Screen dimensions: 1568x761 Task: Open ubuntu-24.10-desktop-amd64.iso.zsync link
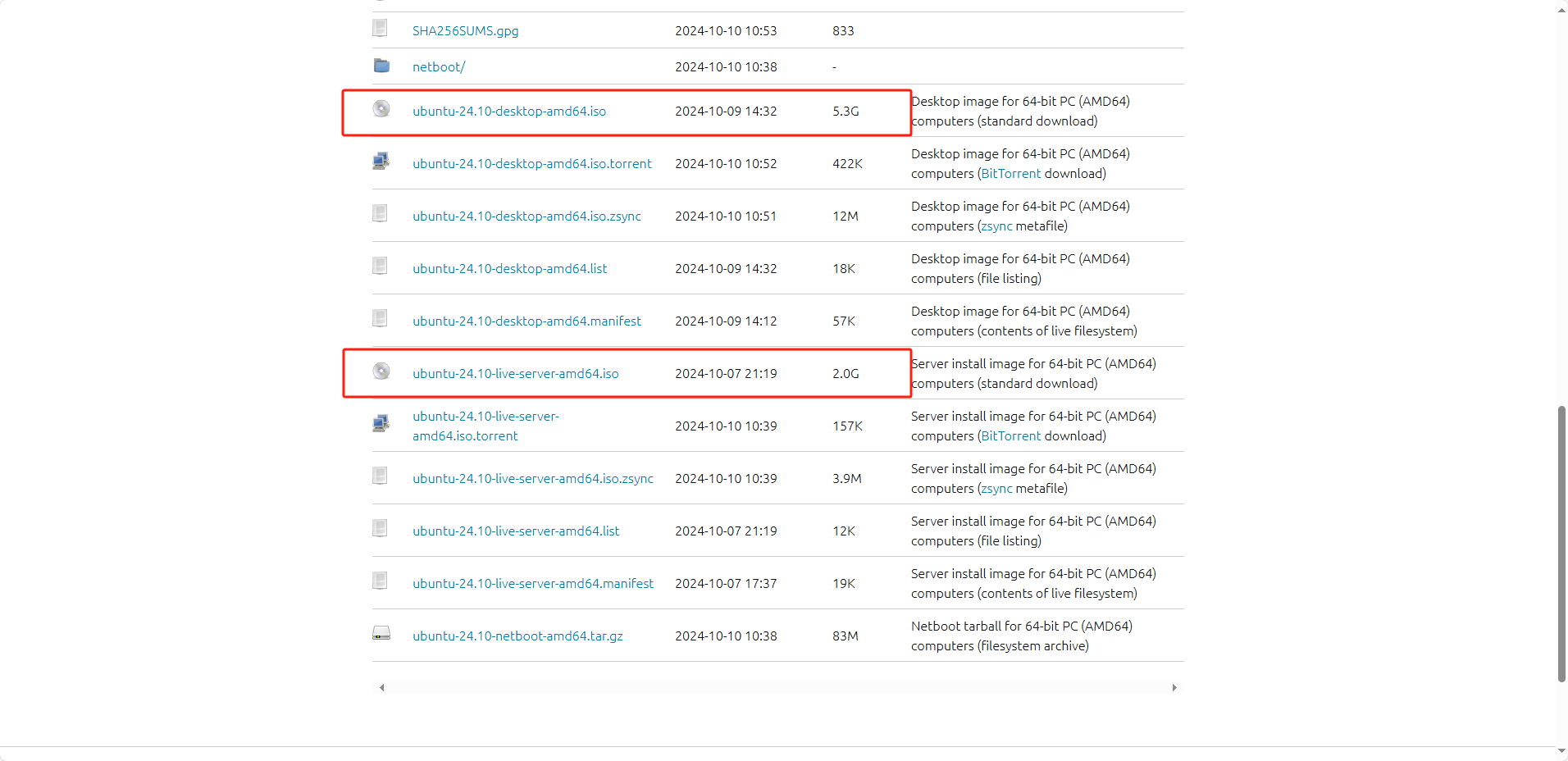coord(526,216)
